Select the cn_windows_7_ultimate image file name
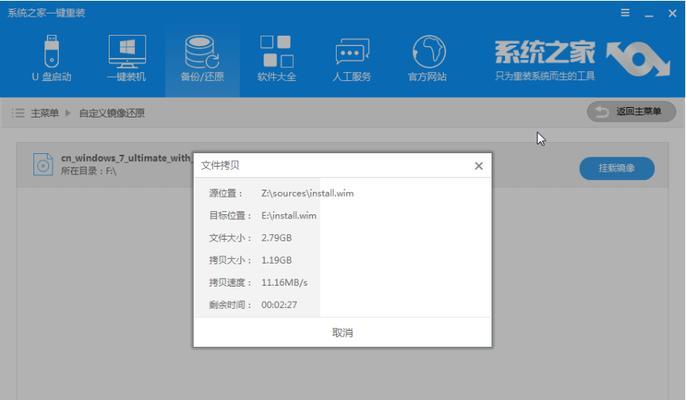 126,158
